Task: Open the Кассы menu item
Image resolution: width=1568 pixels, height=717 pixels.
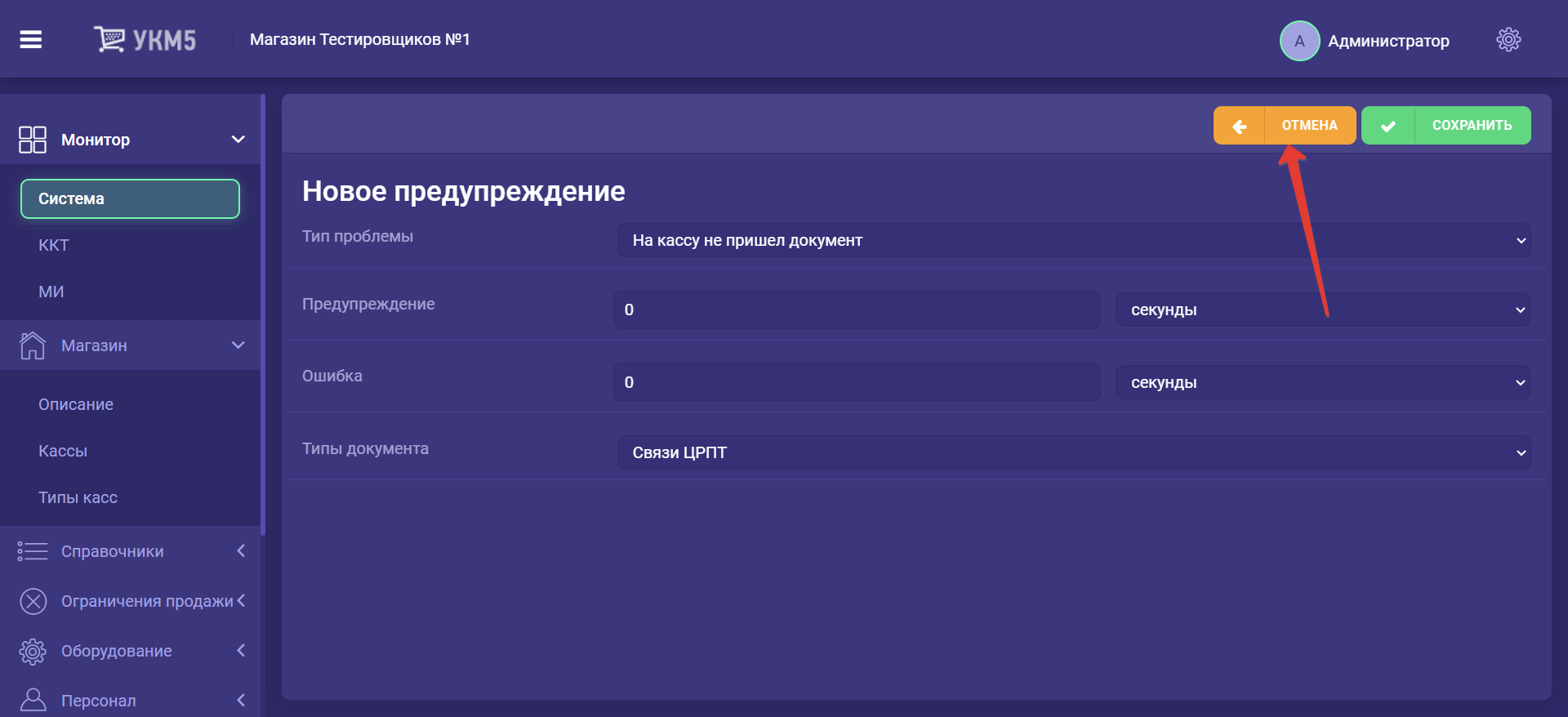Action: click(63, 451)
